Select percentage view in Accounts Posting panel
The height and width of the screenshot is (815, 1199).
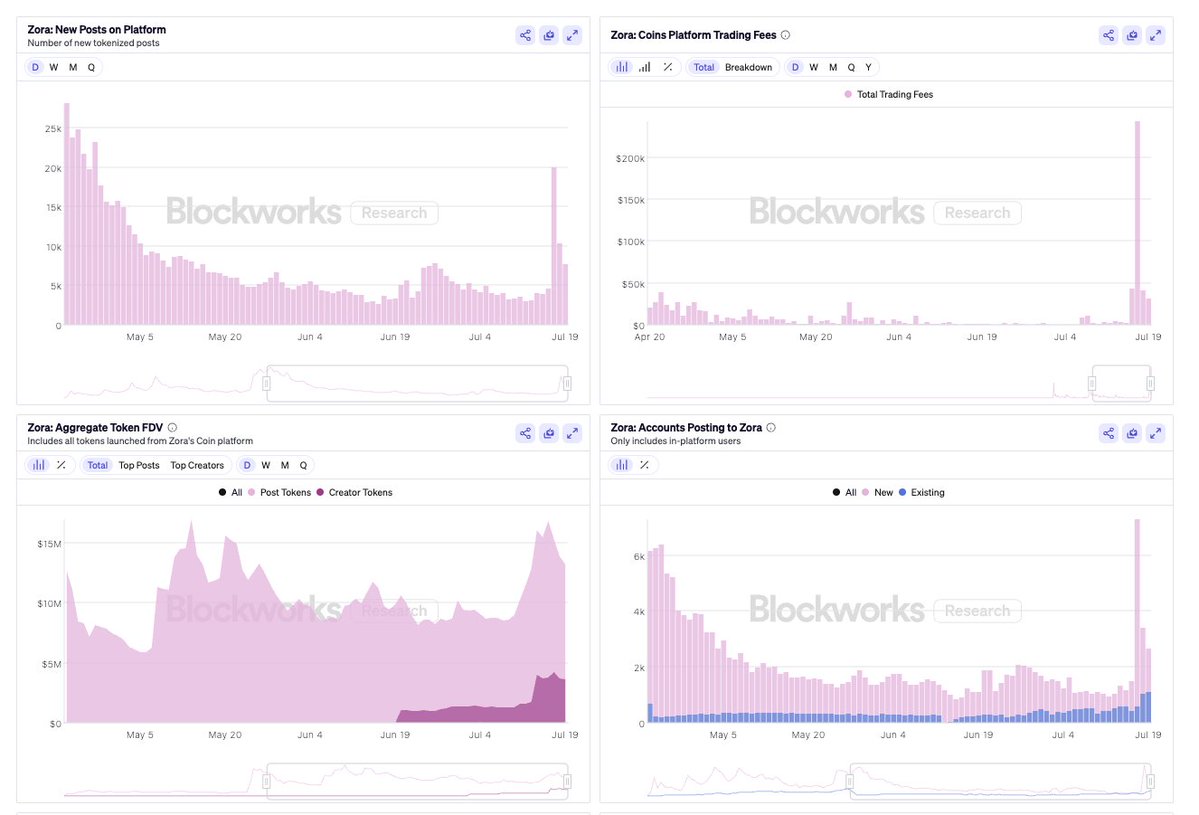[645, 465]
